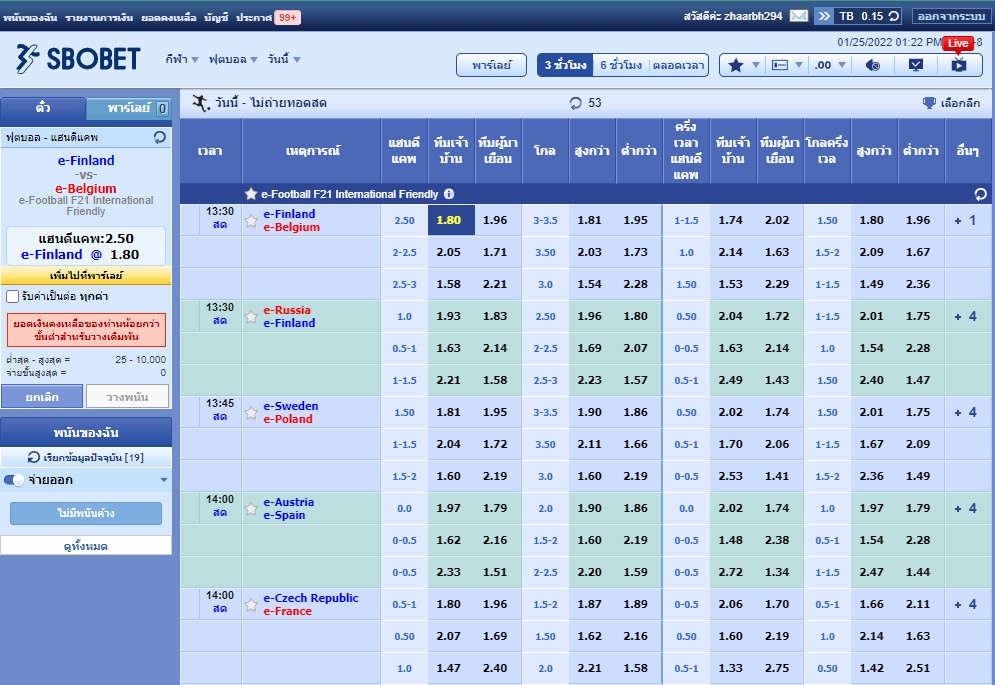Open the e-Sweden team link

291,406
